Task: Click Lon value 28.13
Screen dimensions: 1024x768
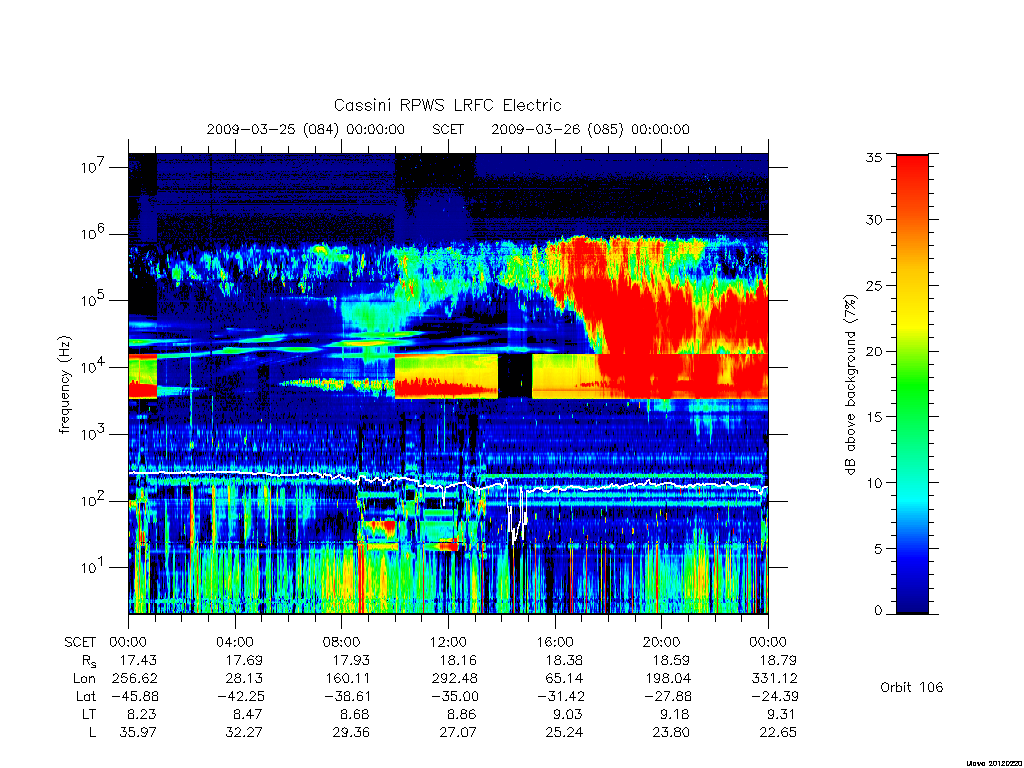Action: pos(244,679)
